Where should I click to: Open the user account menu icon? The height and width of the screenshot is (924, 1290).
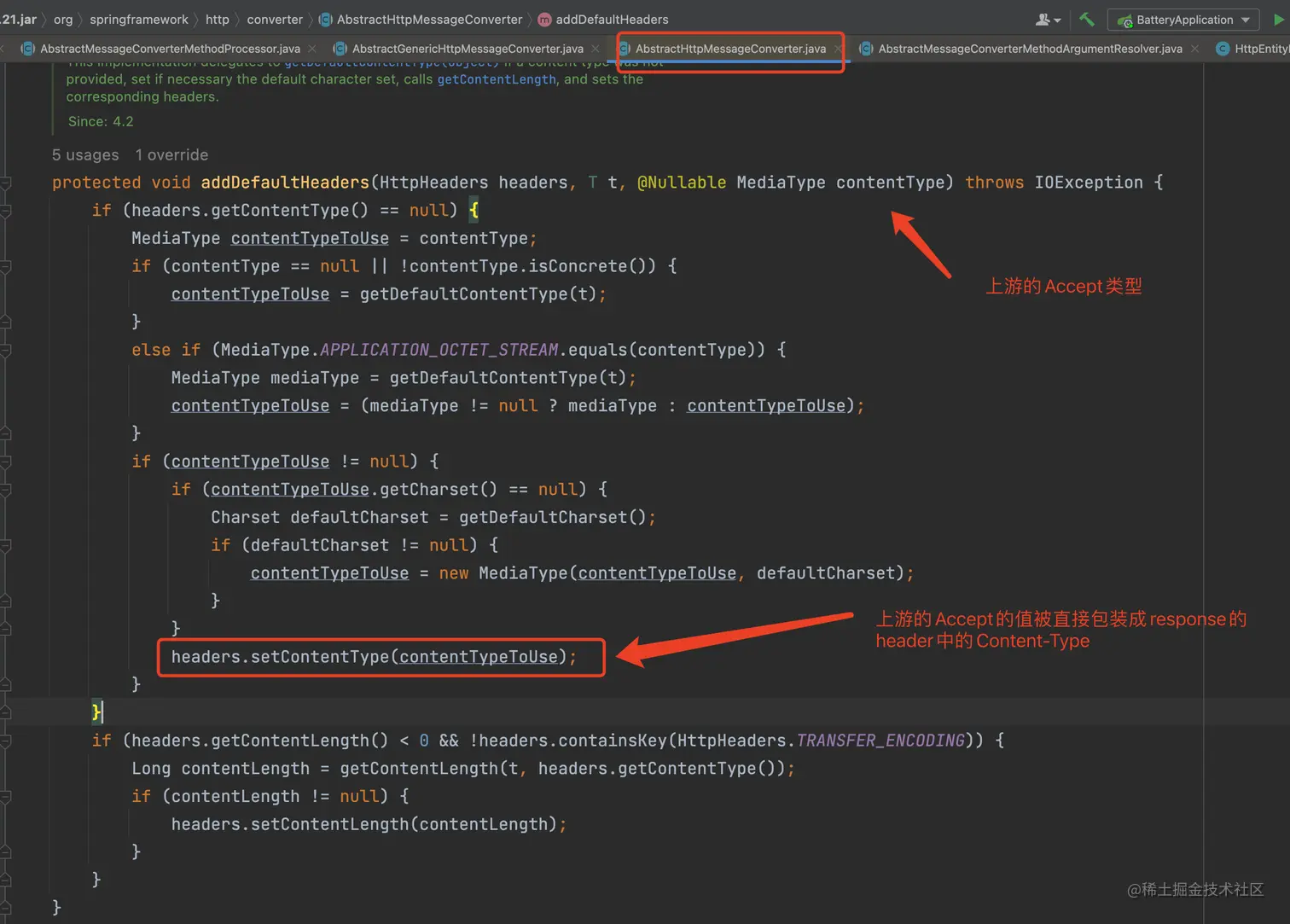click(1048, 19)
